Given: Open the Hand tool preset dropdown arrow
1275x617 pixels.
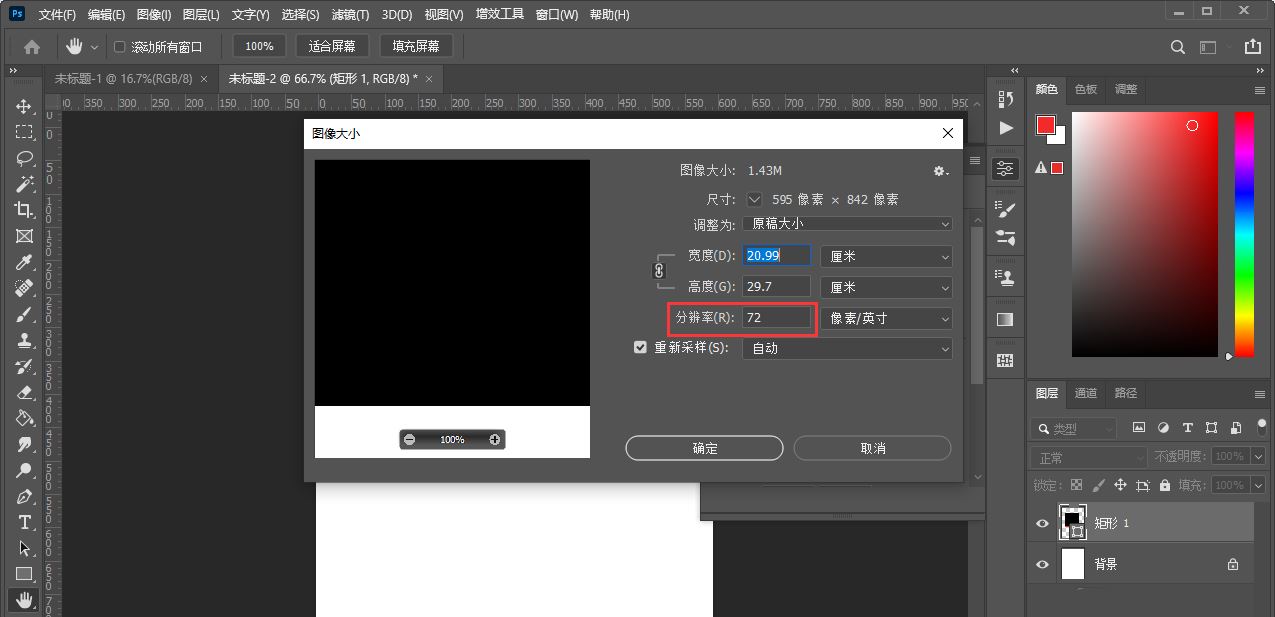Looking at the screenshot, I should [95, 47].
